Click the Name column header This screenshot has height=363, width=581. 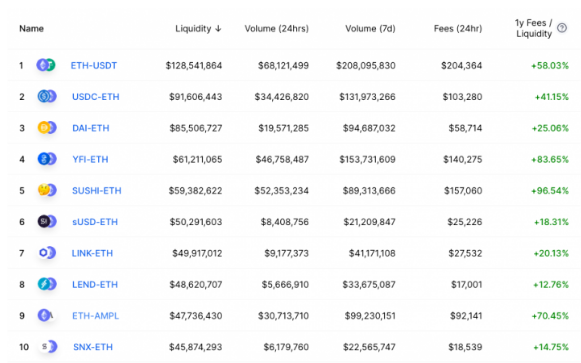point(31,29)
